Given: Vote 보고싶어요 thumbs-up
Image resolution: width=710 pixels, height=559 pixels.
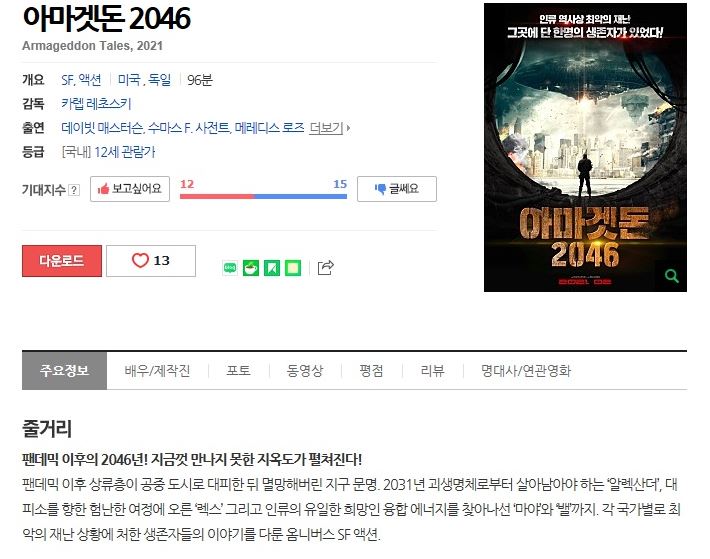Looking at the screenshot, I should tap(130, 189).
